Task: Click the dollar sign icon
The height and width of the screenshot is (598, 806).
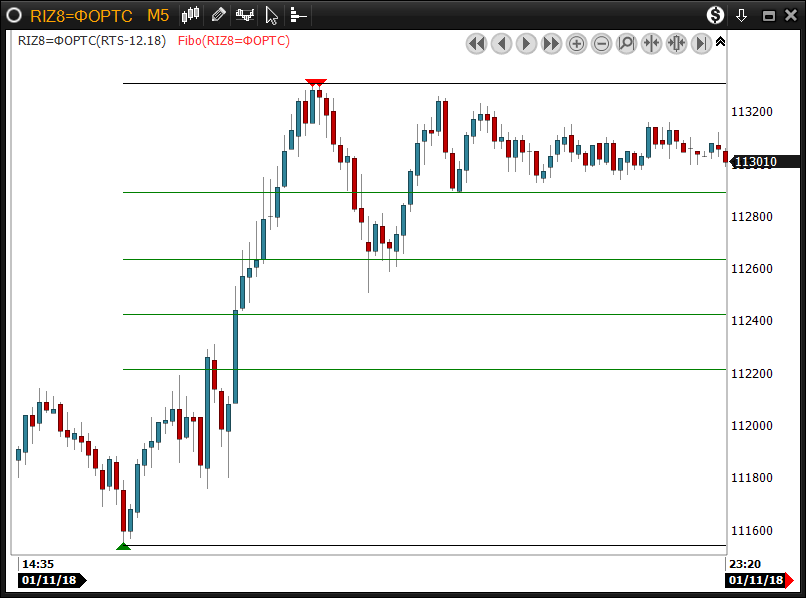Action: coord(715,15)
